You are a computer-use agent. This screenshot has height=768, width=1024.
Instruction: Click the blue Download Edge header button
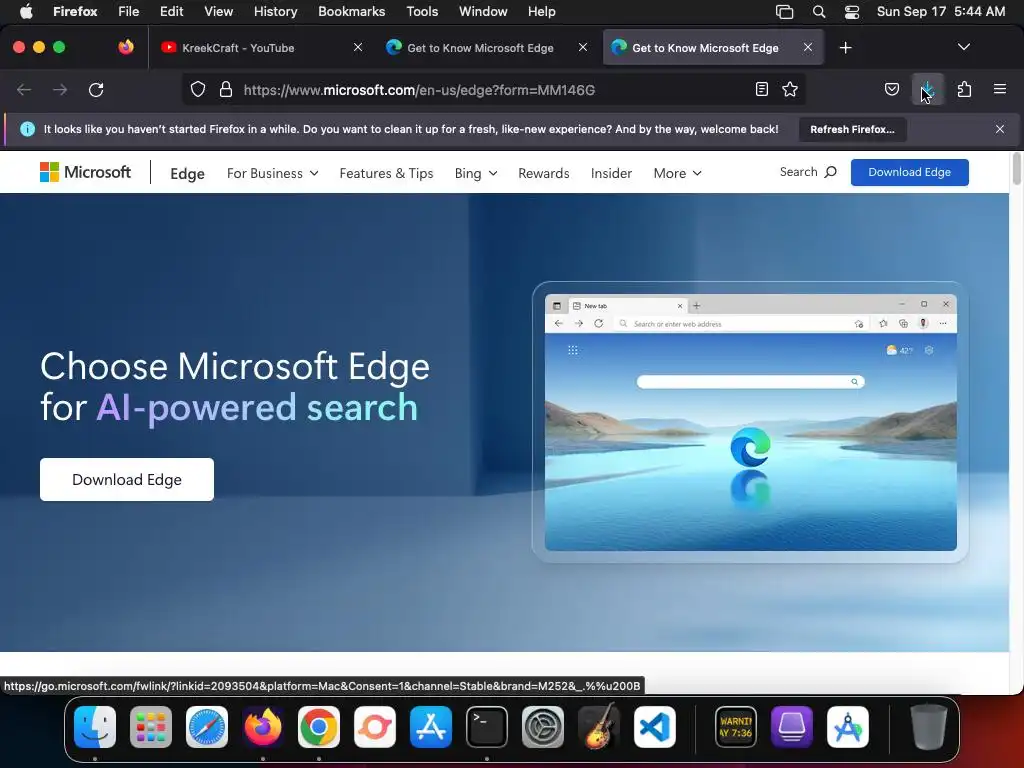[909, 172]
